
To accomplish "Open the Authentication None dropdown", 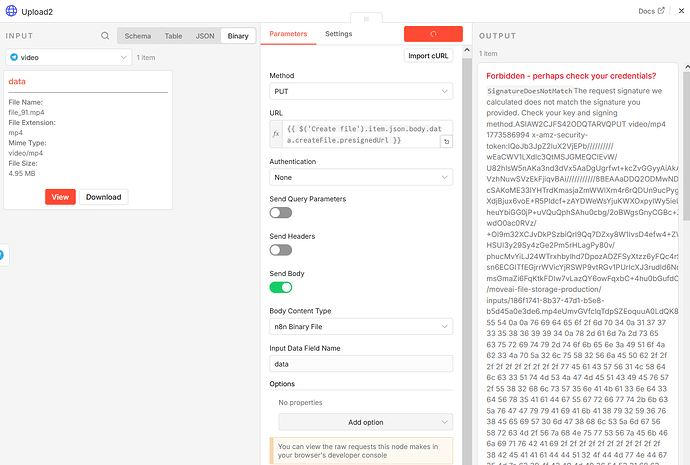I will (361, 177).
